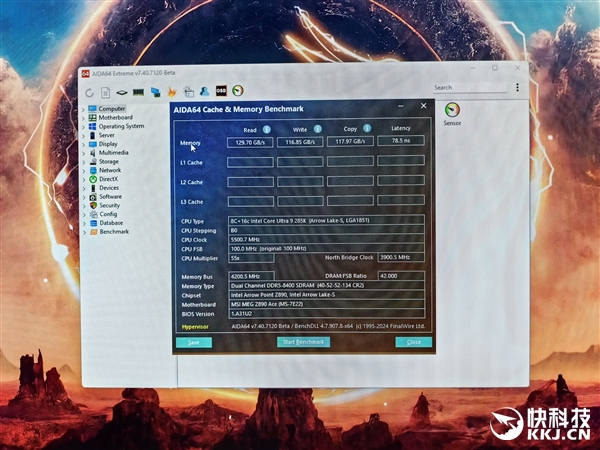Click the Refresh toolbar icon
This screenshot has width=600, height=450.
tap(89, 92)
